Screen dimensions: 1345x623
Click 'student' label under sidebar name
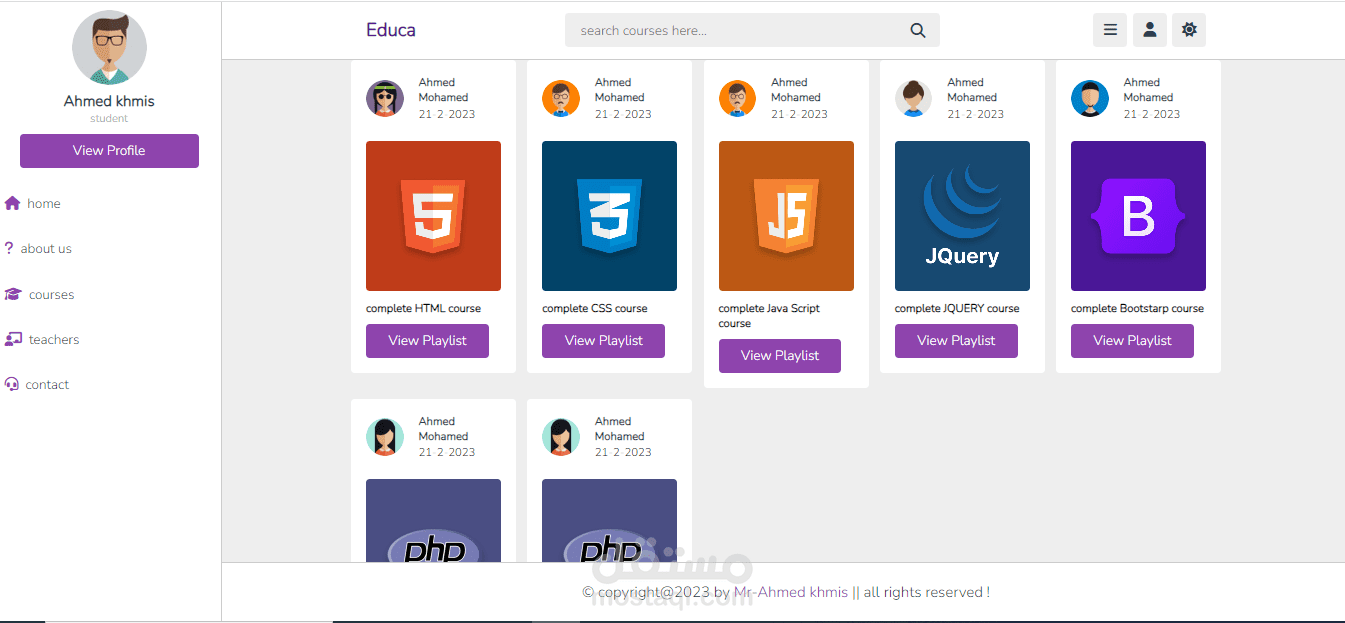(109, 118)
